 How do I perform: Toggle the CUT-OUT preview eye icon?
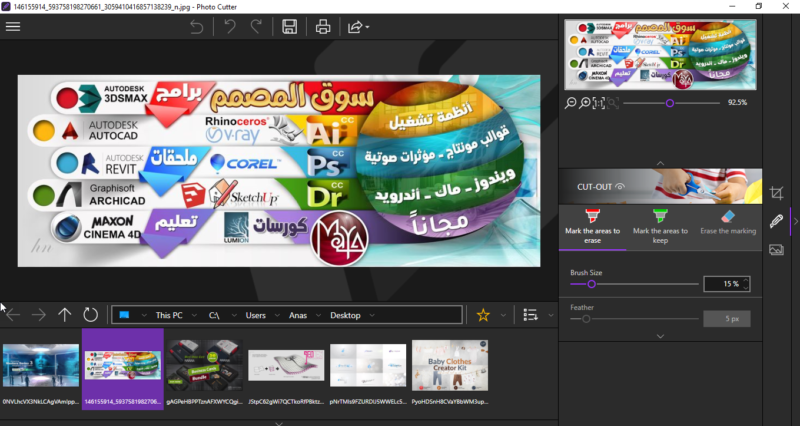[x=621, y=186]
